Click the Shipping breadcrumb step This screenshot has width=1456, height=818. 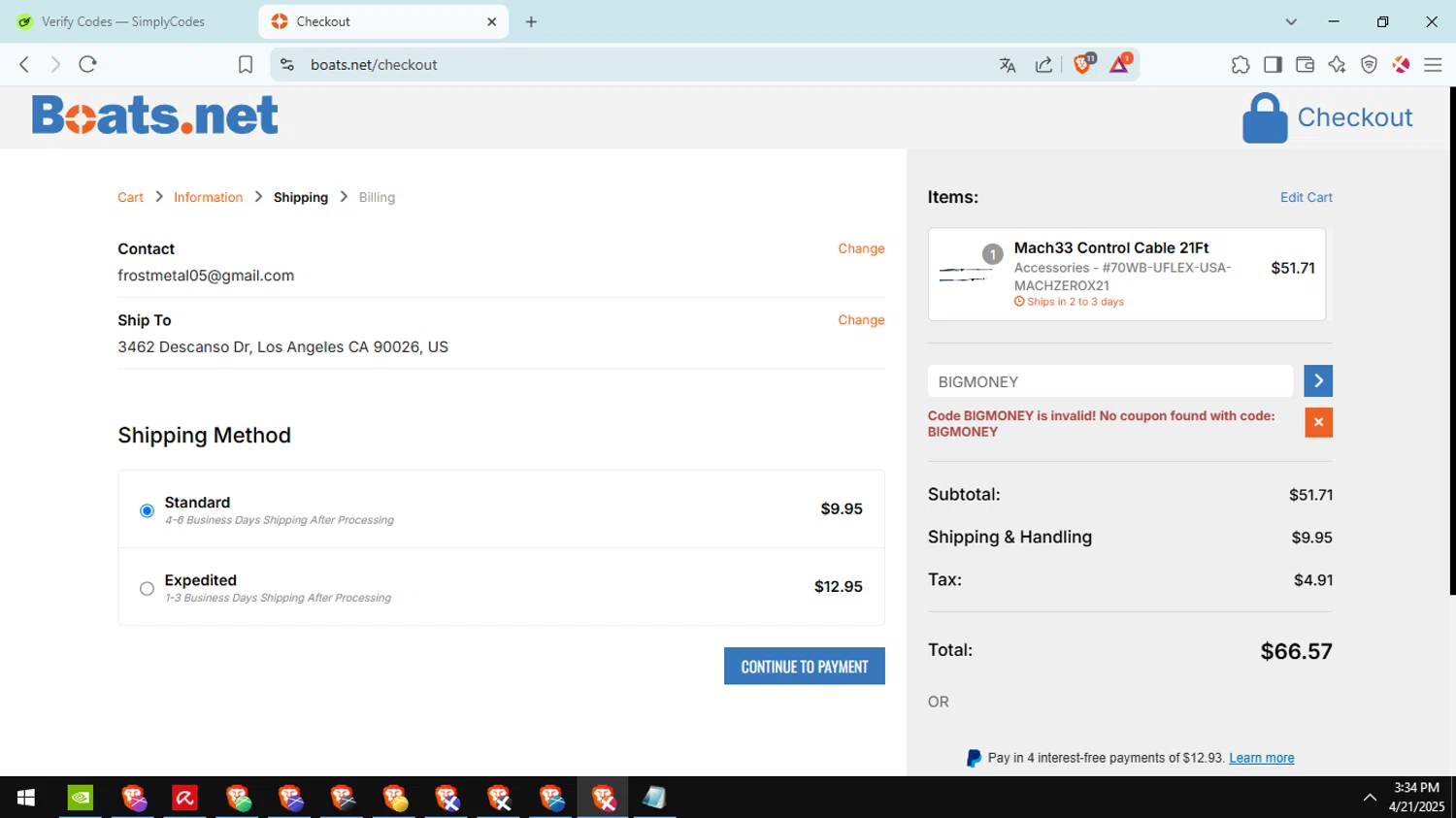point(301,197)
